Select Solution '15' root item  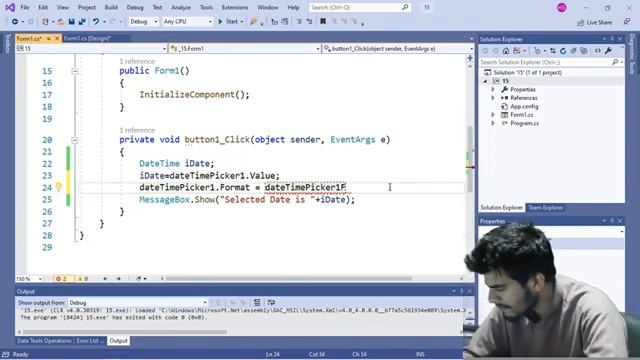pos(527,73)
